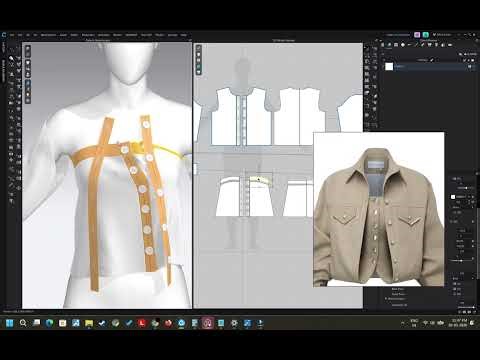Viewport: 480px width, 360px height.
Task: Open the CLO logo icon in top-left corner
Action: tap(4, 35)
